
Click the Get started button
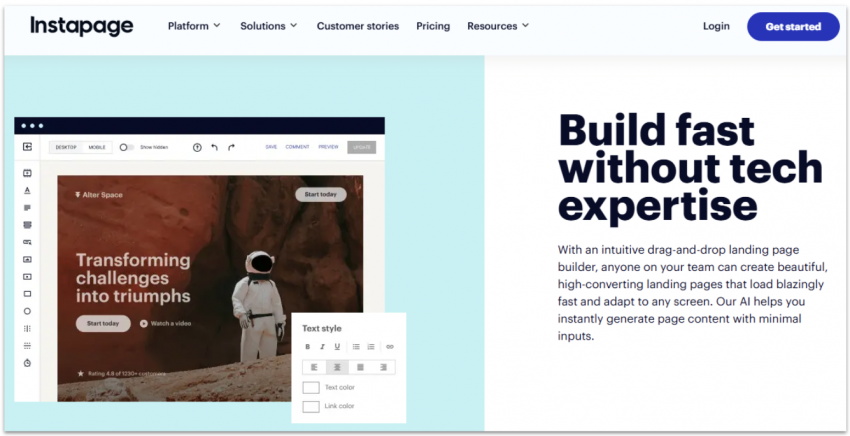click(793, 27)
